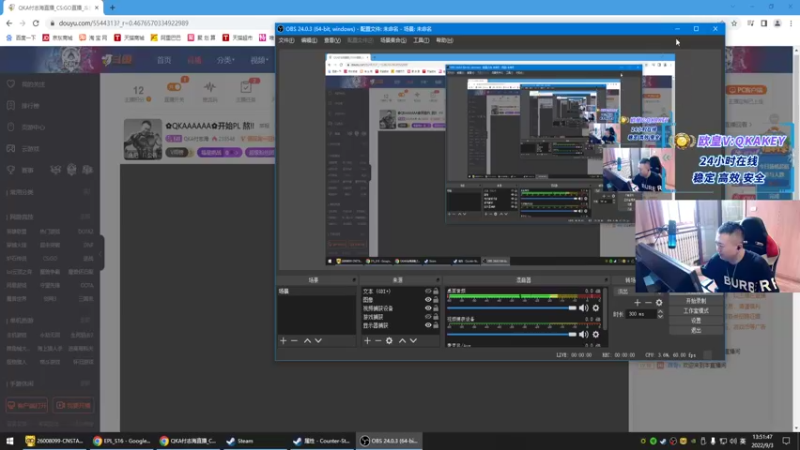800x450 pixels.
Task: Undock the 混音器 Mixer panel via header icon
Action: click(x=606, y=280)
